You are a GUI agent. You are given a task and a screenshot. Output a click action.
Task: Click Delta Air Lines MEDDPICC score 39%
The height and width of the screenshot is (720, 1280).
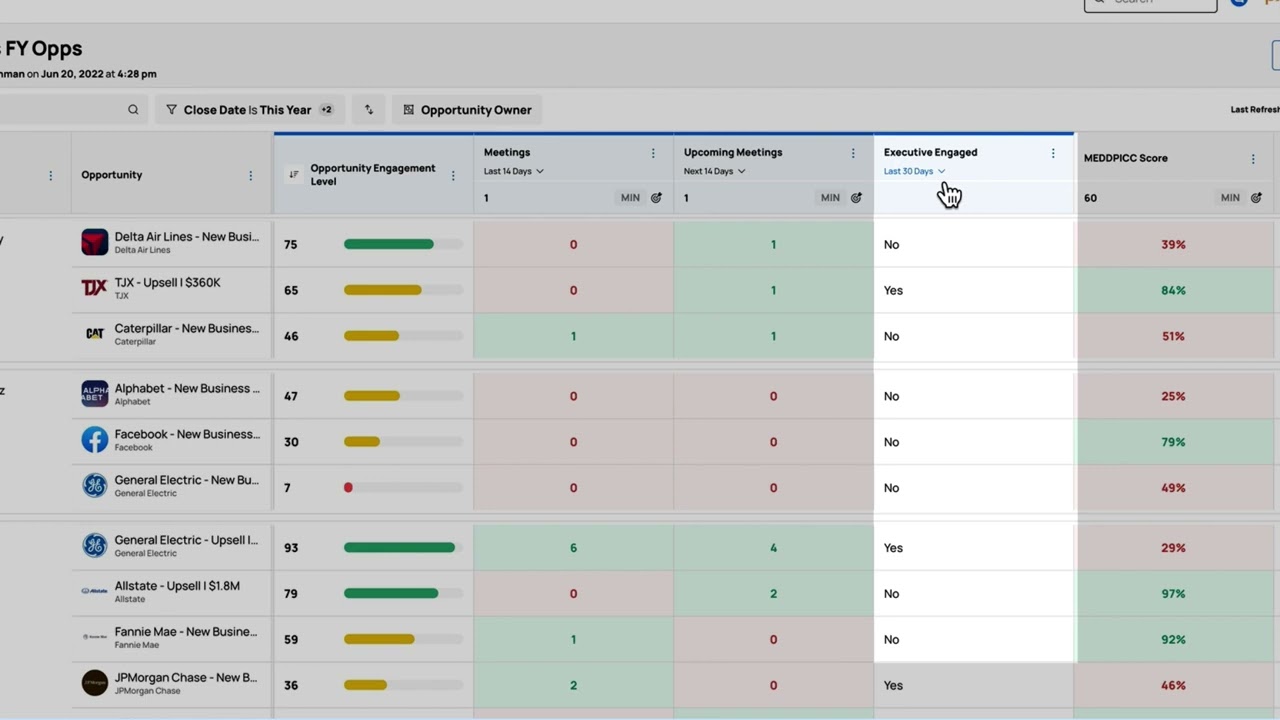pyautogui.click(x=1173, y=245)
